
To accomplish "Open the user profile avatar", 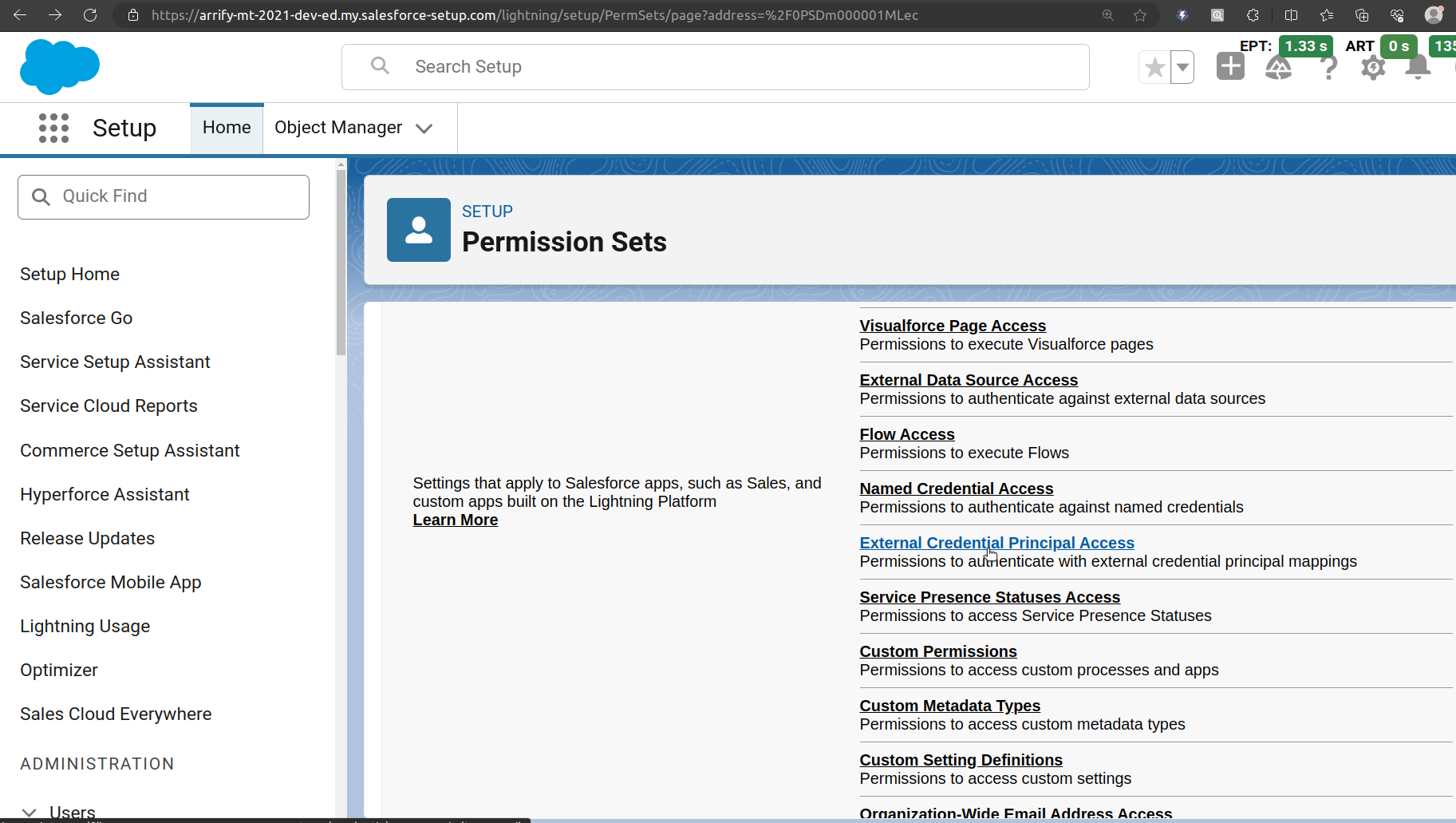I will 1434,14.
